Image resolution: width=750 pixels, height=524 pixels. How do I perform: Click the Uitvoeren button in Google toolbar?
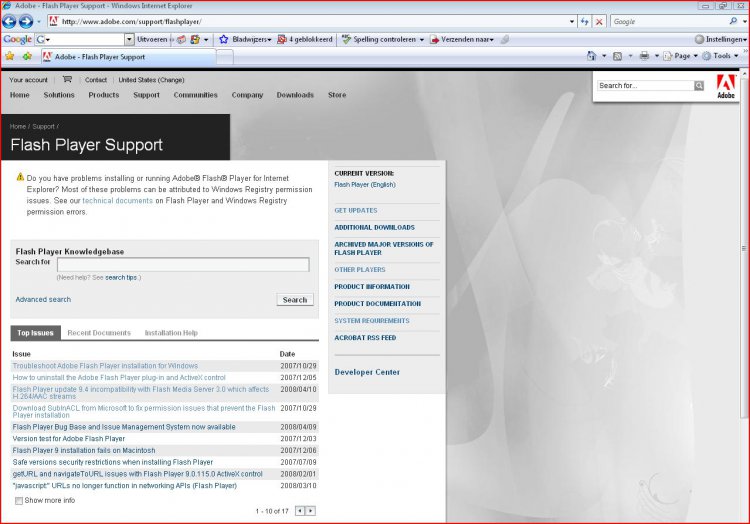click(152, 39)
